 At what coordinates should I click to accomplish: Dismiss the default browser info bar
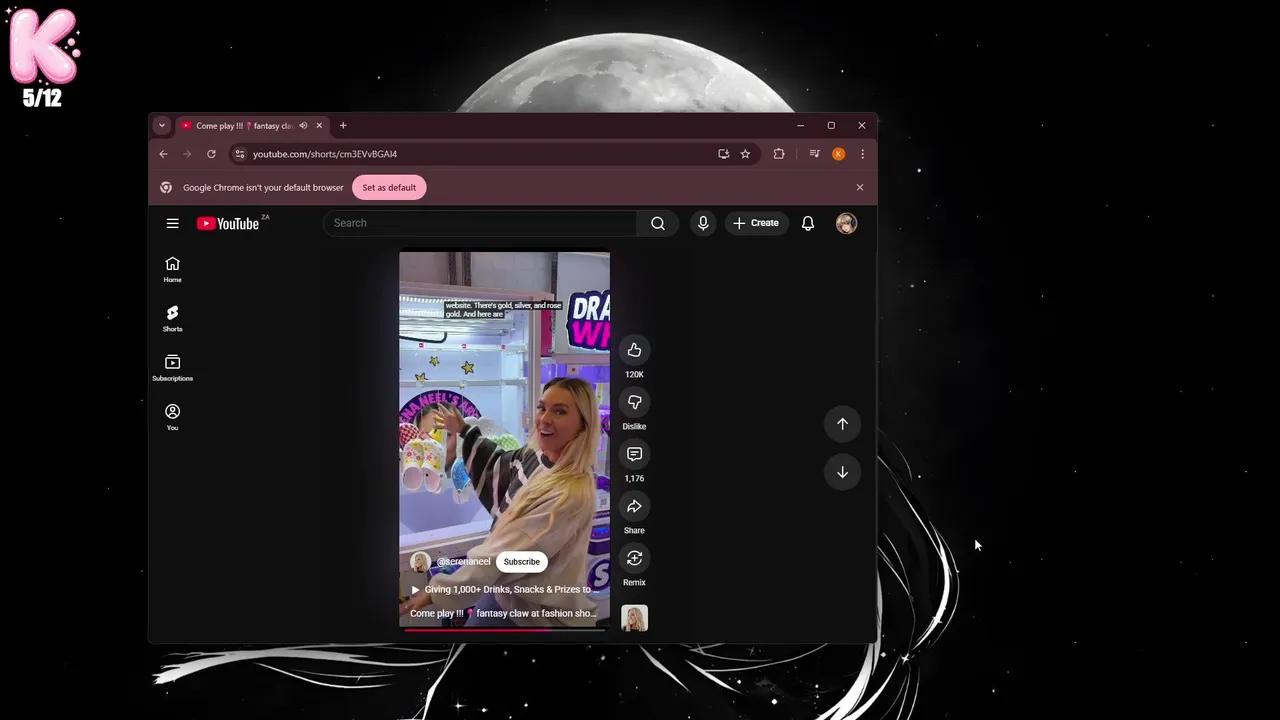tap(859, 187)
